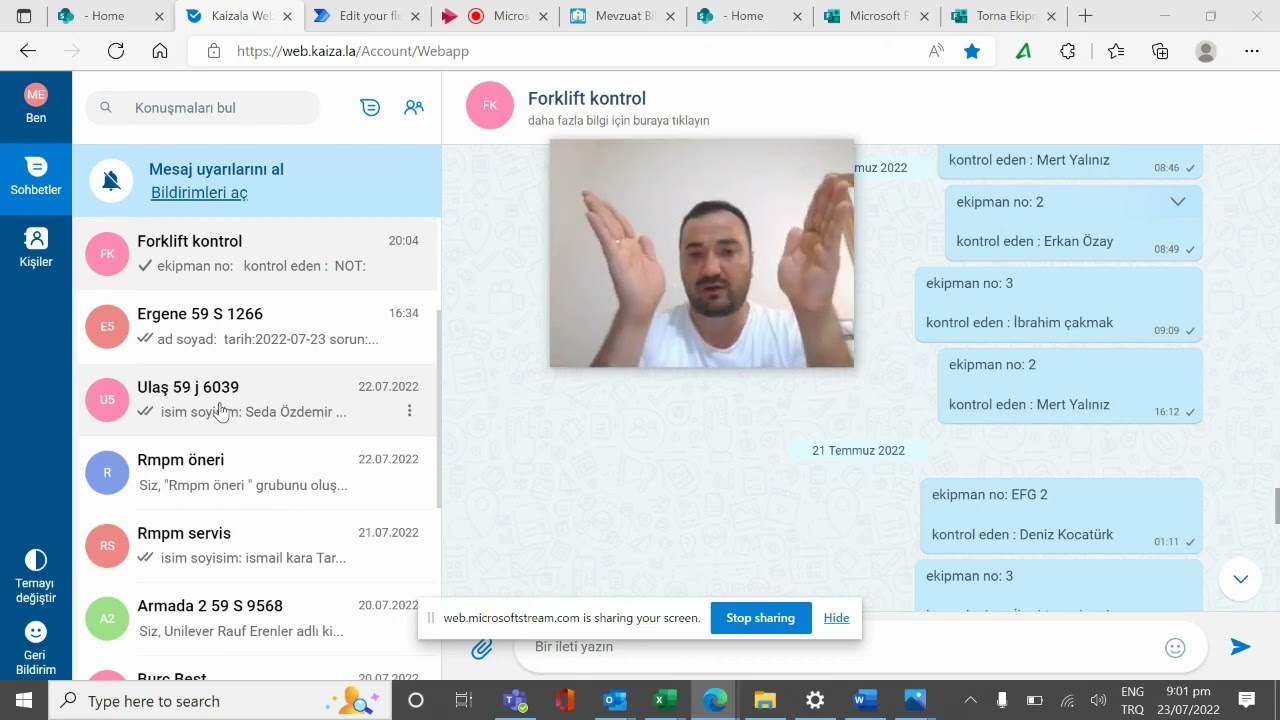Open three-dot menu on Ulaş chat row

click(409, 411)
